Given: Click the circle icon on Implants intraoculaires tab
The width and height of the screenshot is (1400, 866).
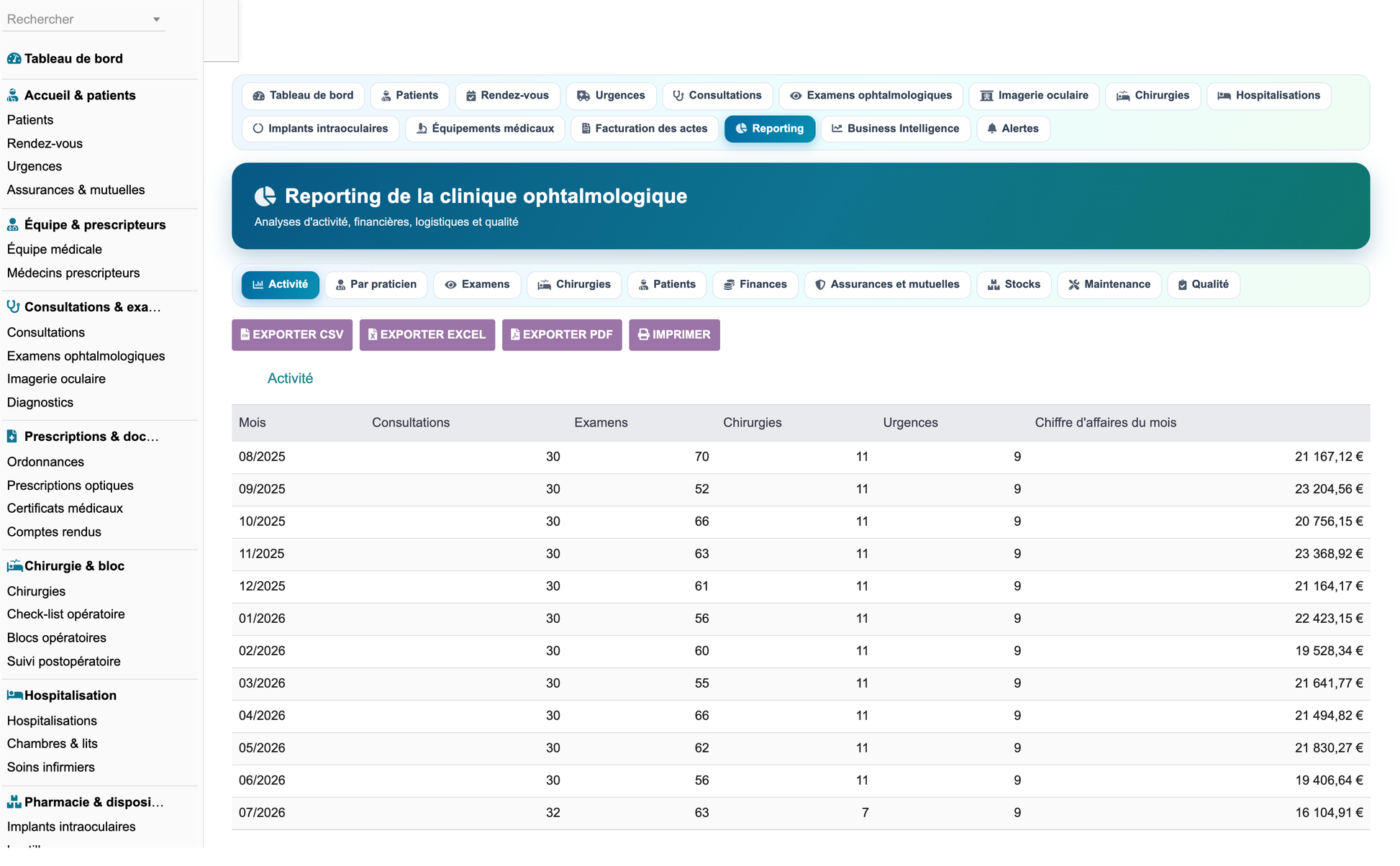Looking at the screenshot, I should pos(258,129).
